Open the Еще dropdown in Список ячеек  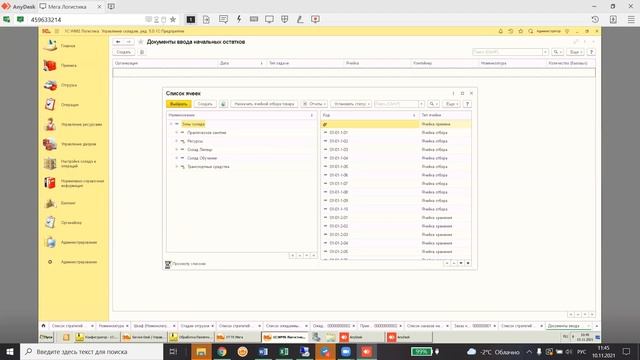tap(451, 104)
